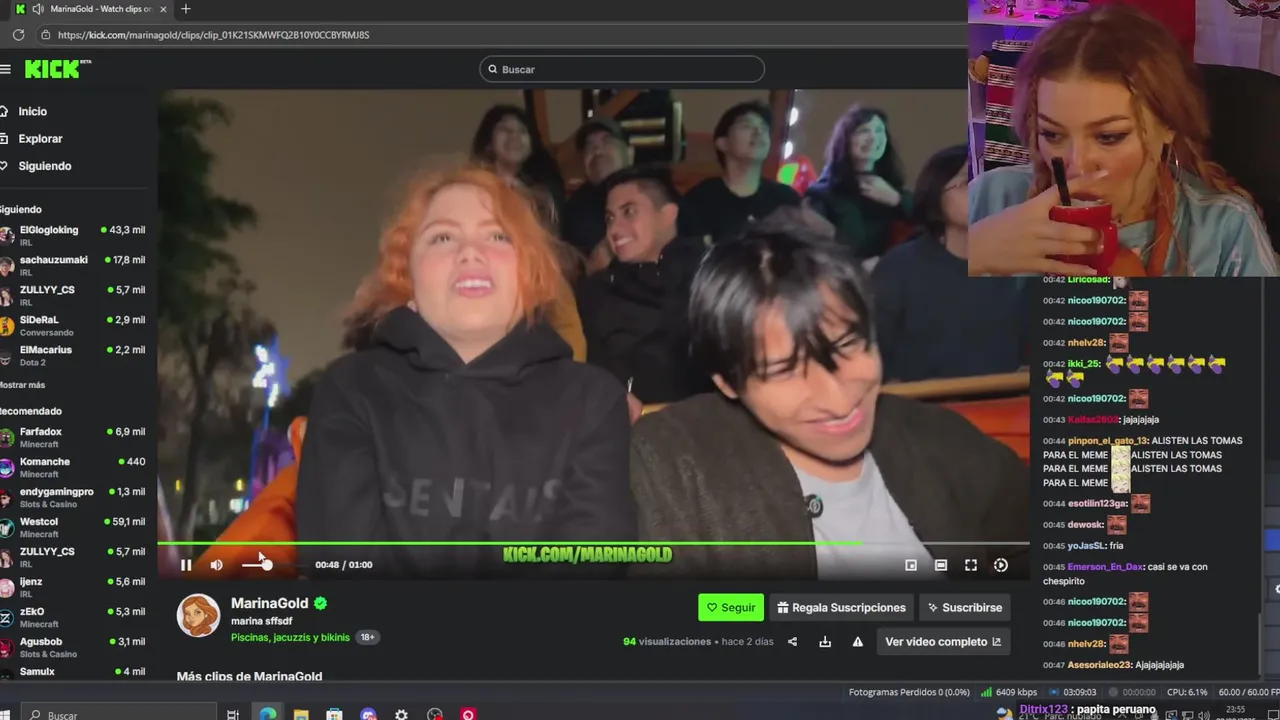Image resolution: width=1280 pixels, height=720 pixels.
Task: Open Komanche recommended channel
Action: point(73,467)
